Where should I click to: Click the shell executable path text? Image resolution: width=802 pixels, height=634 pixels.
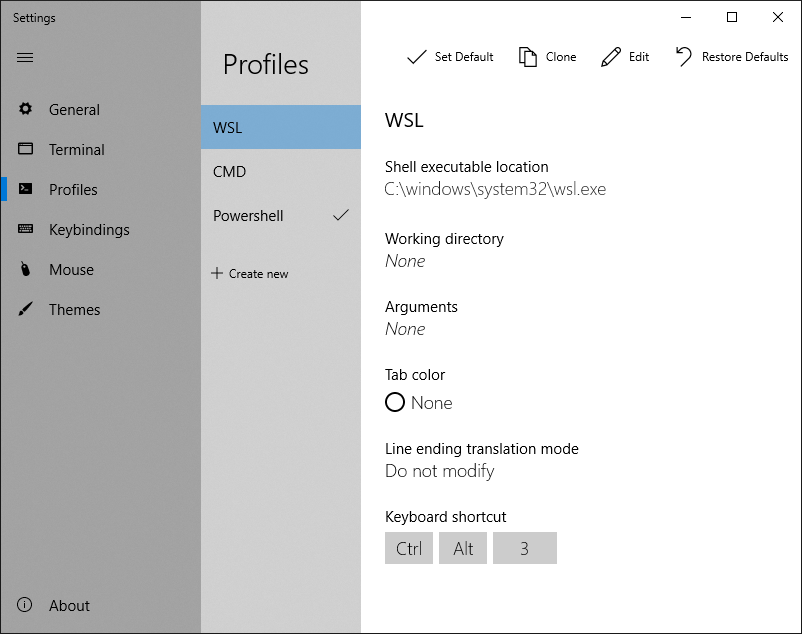[495, 189]
